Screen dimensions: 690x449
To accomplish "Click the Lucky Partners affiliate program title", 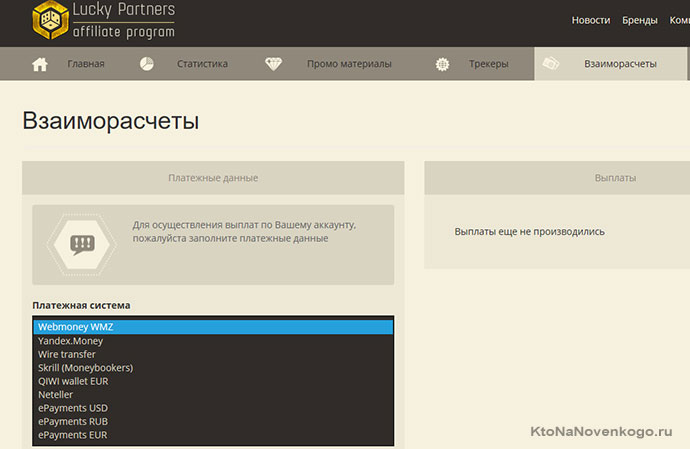I will tap(124, 20).
